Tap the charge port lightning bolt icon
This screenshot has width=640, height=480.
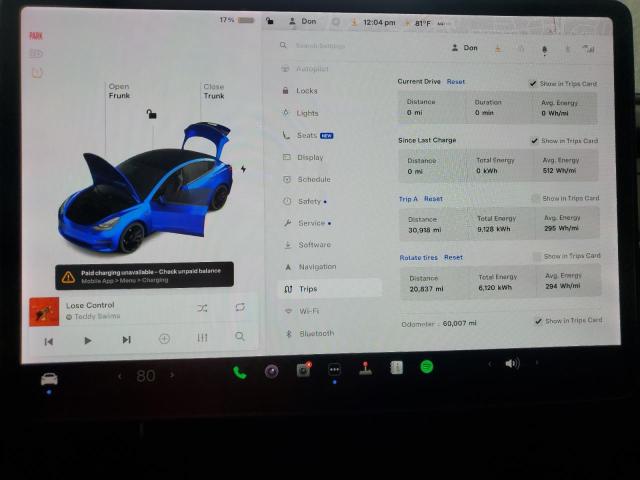tap(243, 169)
